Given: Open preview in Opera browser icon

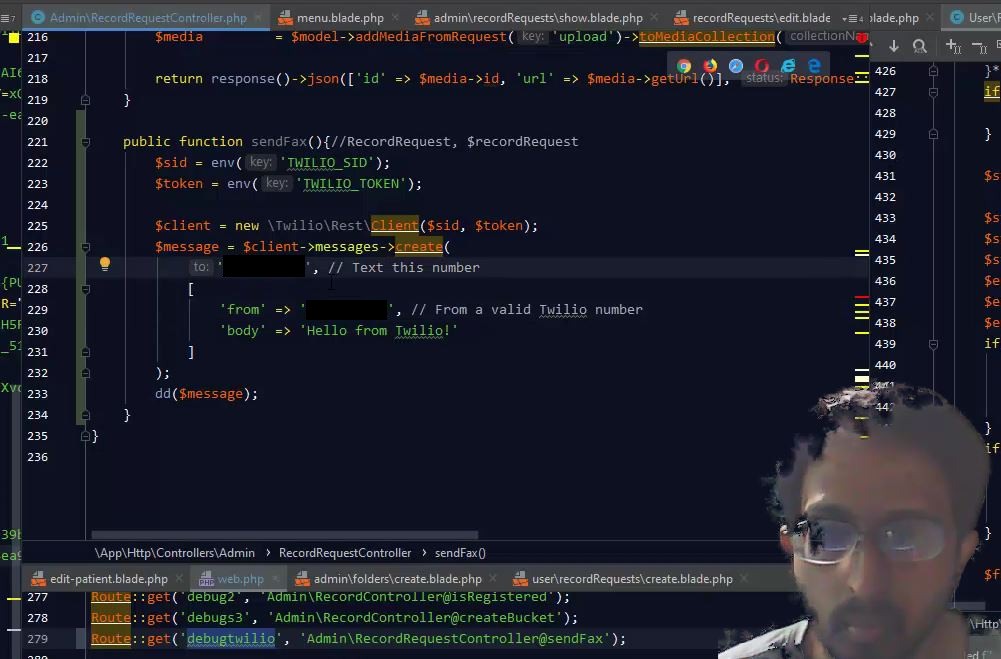Looking at the screenshot, I should click(x=762, y=66).
